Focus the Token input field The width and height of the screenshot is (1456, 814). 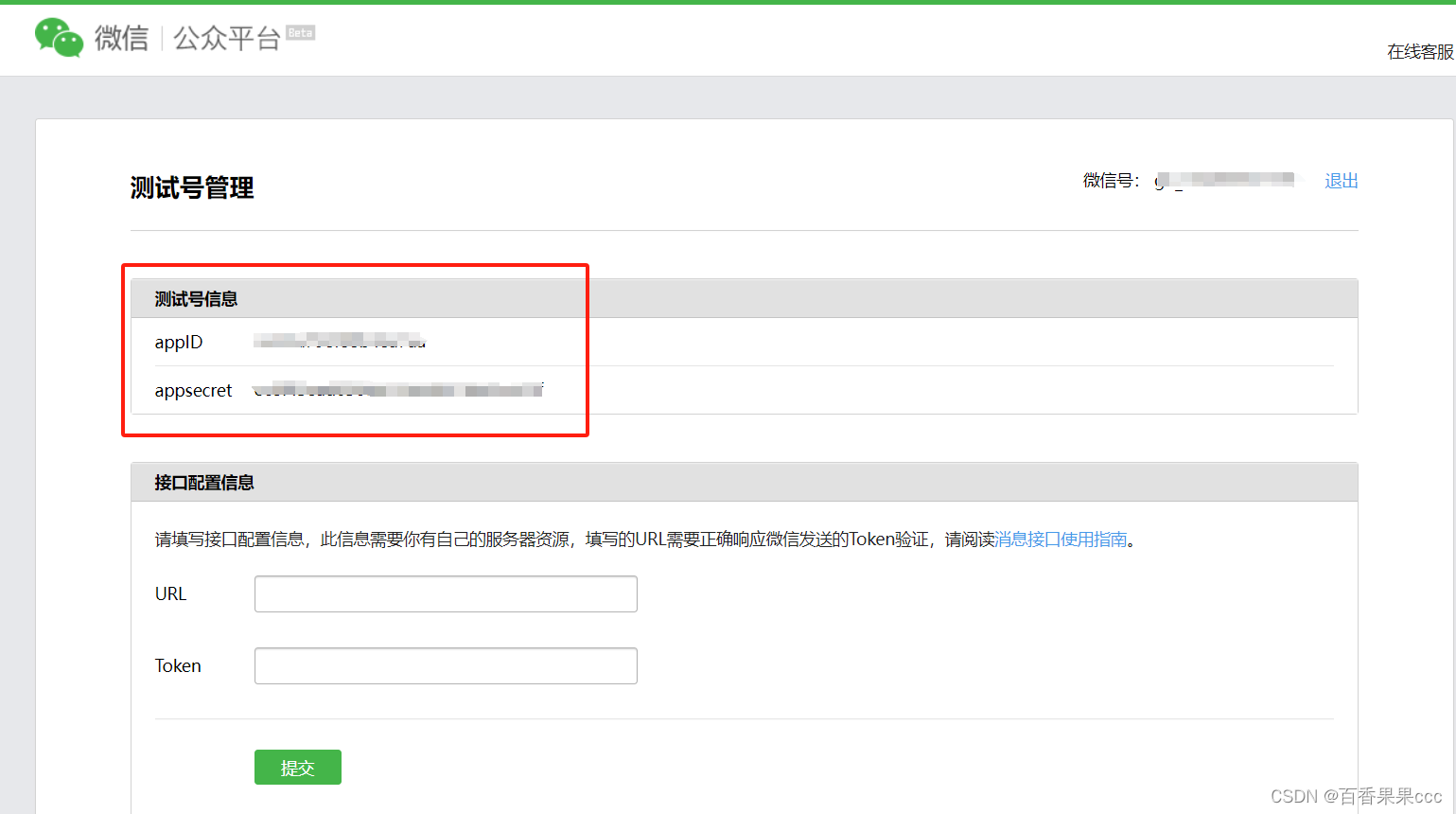(x=446, y=665)
